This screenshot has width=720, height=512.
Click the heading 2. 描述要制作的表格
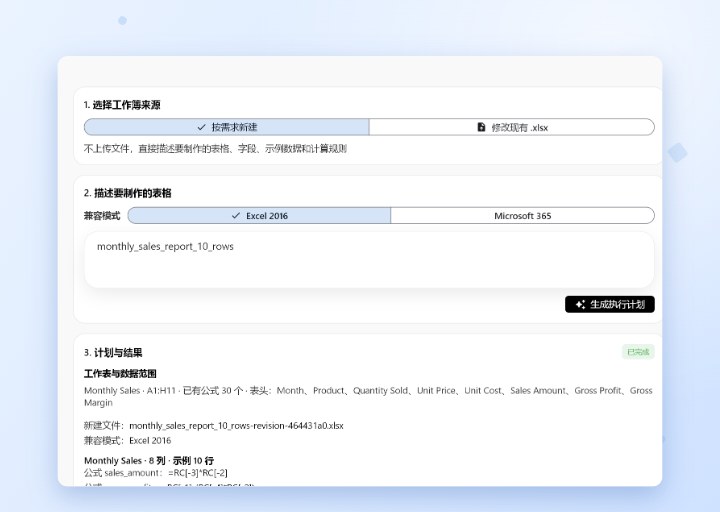coord(128,193)
